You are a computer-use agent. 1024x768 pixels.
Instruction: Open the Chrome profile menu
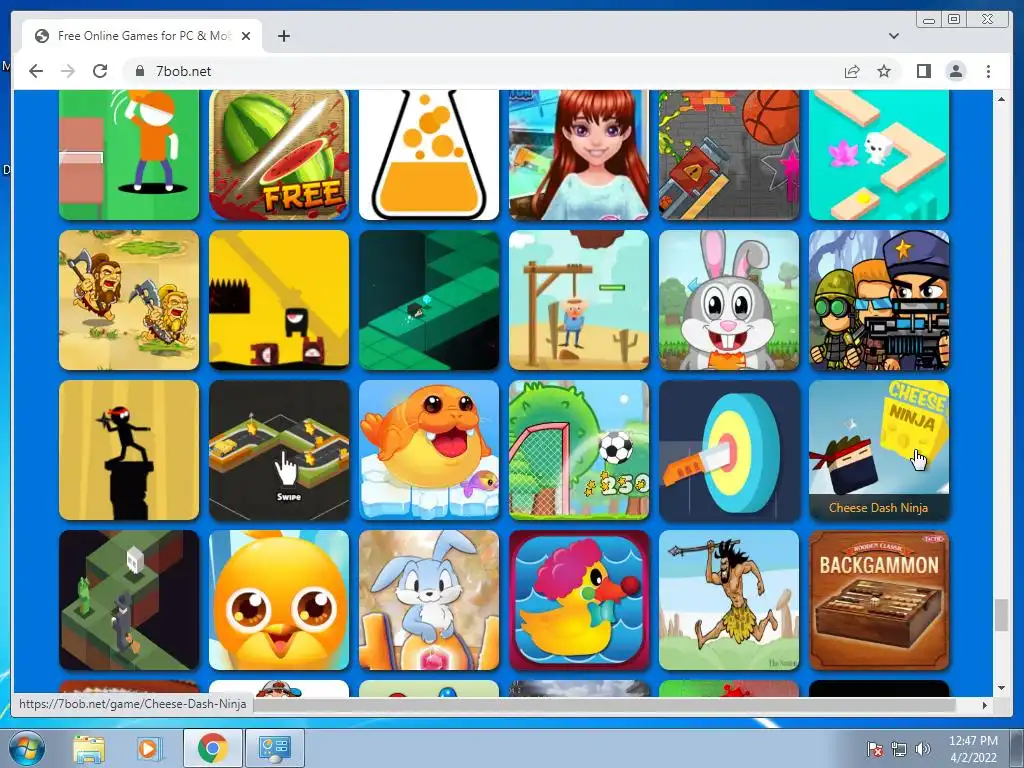(x=956, y=71)
